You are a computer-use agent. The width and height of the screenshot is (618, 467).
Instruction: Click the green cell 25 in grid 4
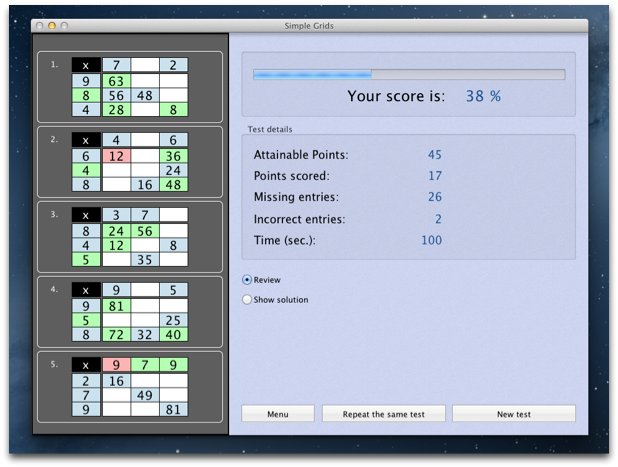tap(173, 320)
